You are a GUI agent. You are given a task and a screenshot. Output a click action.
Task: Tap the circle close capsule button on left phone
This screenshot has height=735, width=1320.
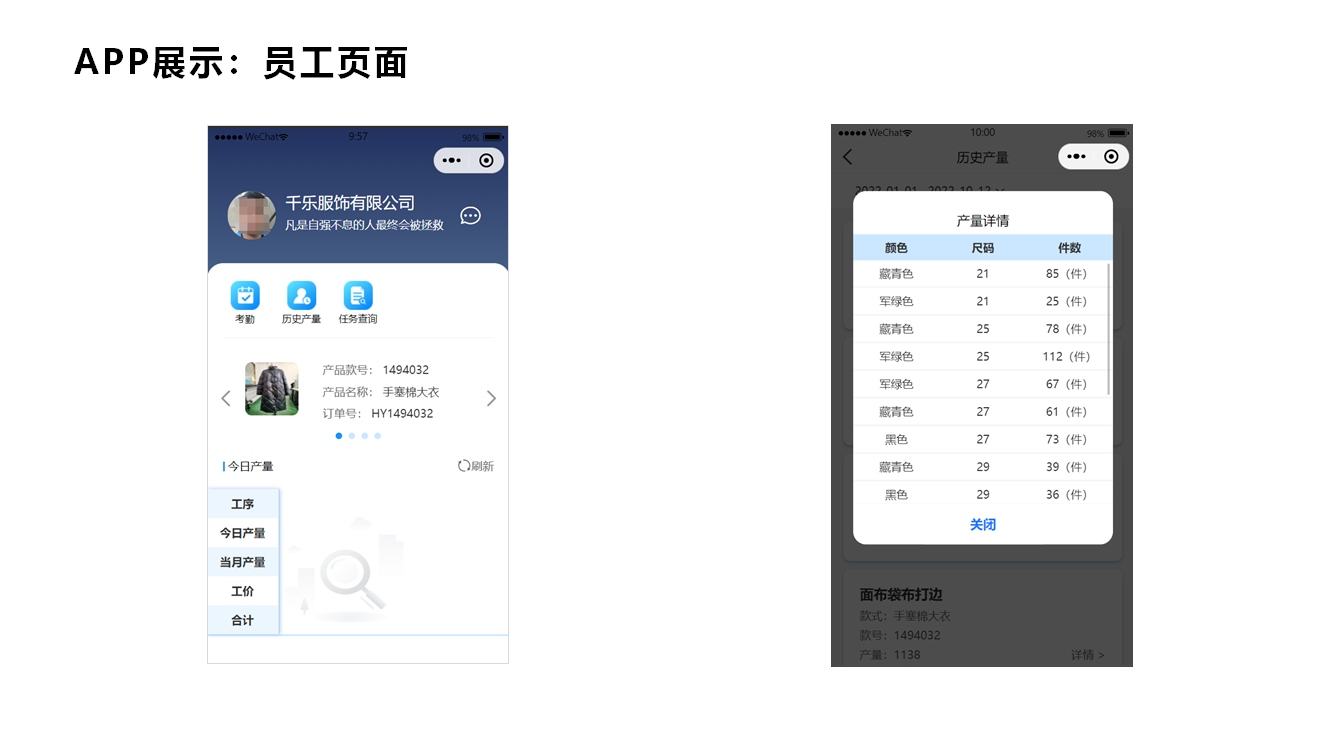click(x=486, y=160)
